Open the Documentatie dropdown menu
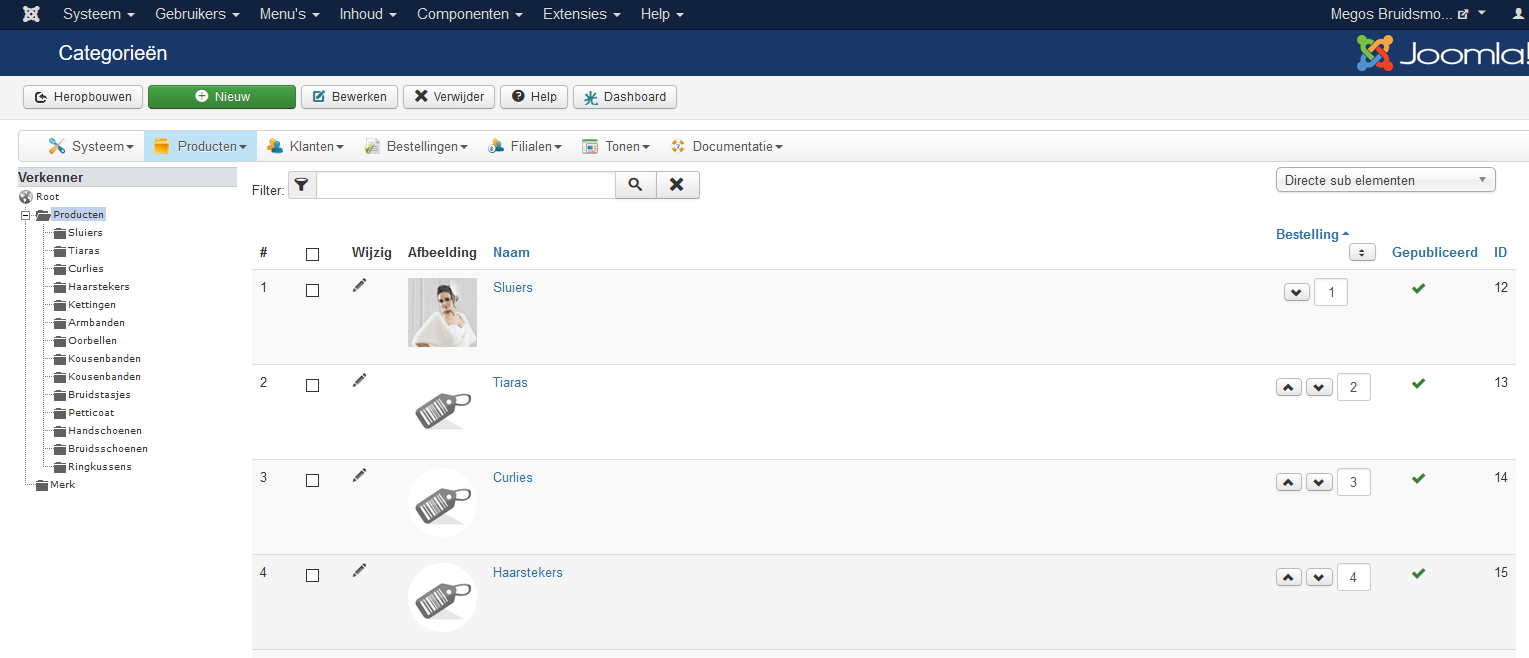This screenshot has width=1529, height=658. tap(727, 146)
